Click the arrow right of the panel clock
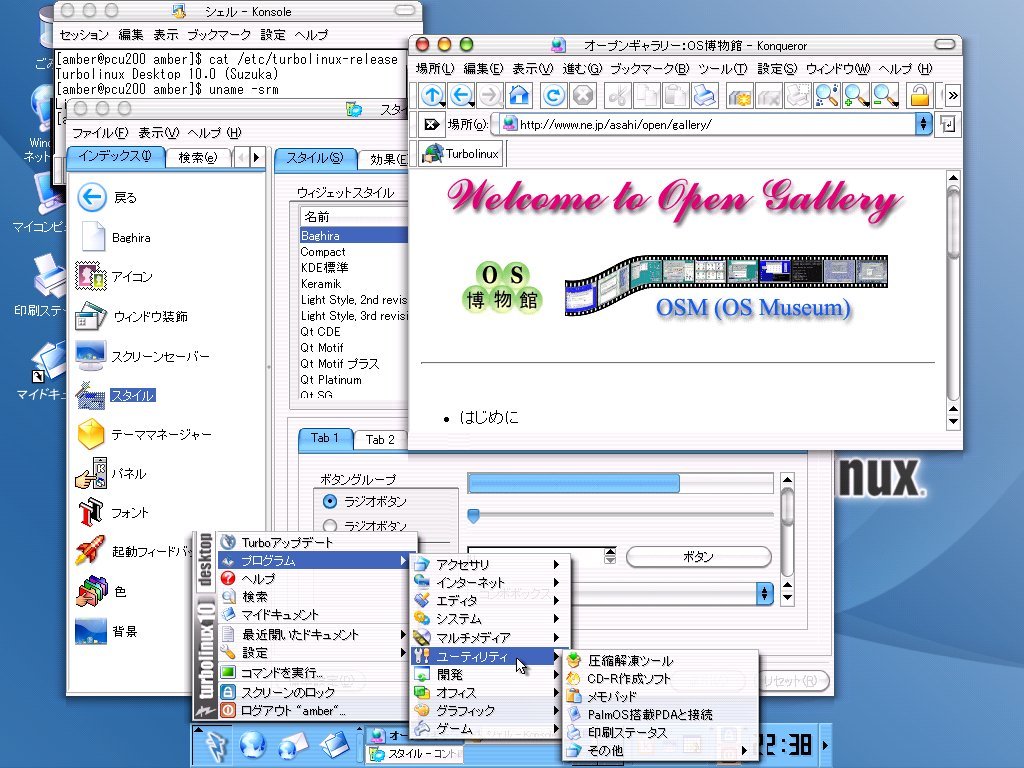 pos(825,744)
